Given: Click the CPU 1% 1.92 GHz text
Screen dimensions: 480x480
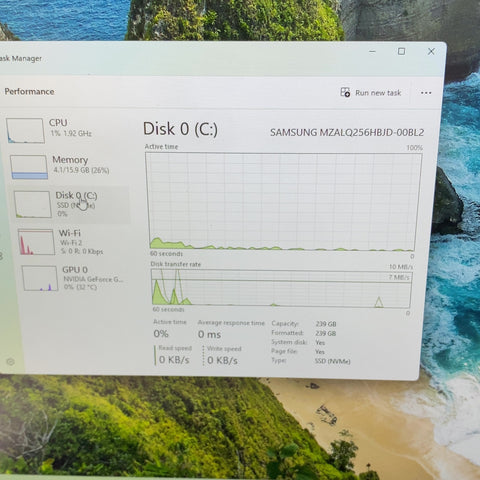Looking at the screenshot, I should (x=71, y=133).
